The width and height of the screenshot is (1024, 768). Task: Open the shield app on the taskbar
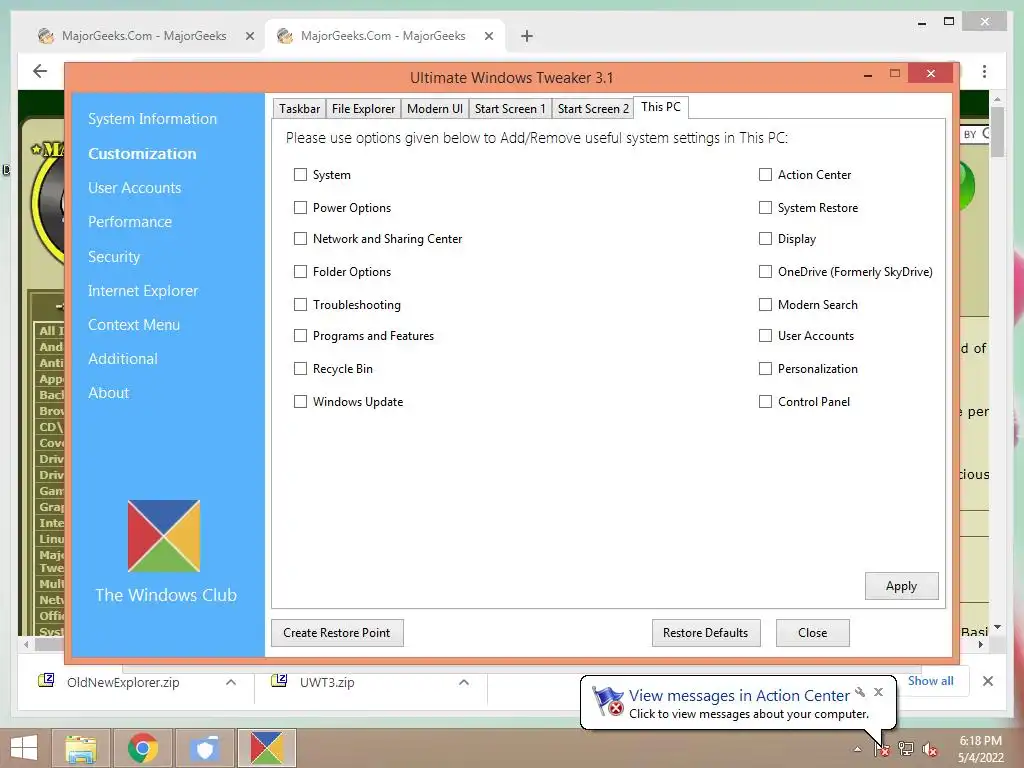[x=204, y=748]
